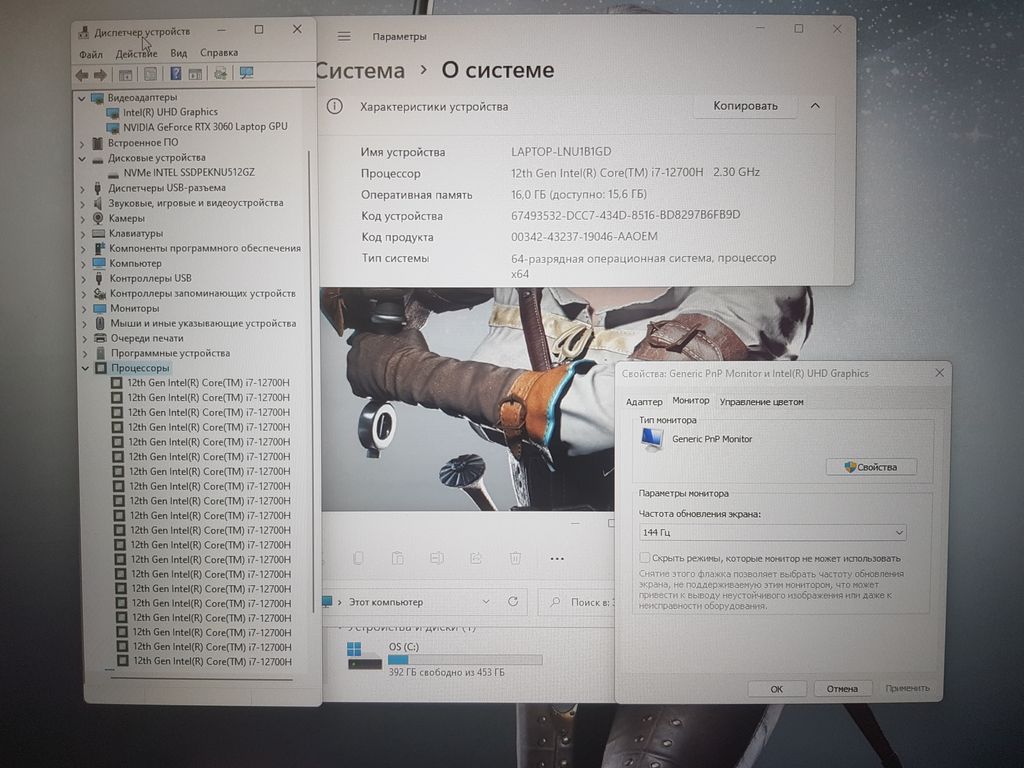The image size is (1024, 768).
Task: Collapse the Видеоадаптеры tree node
Action: (x=82, y=97)
